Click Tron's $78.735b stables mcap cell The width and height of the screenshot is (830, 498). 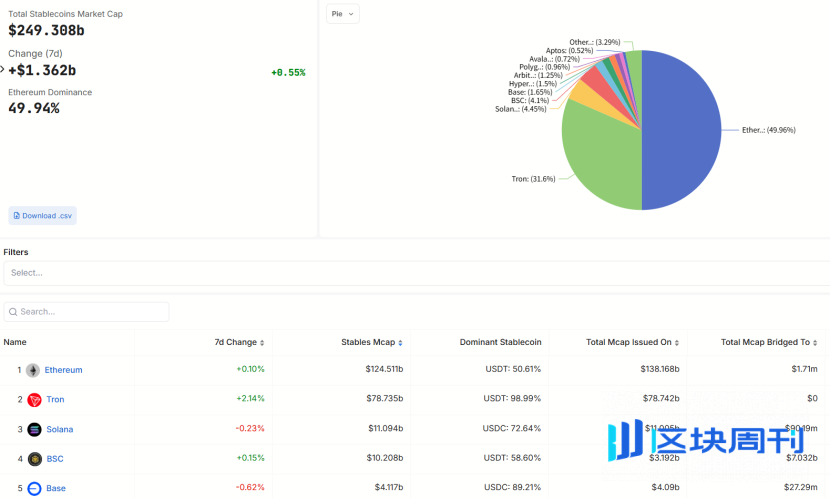[385, 399]
